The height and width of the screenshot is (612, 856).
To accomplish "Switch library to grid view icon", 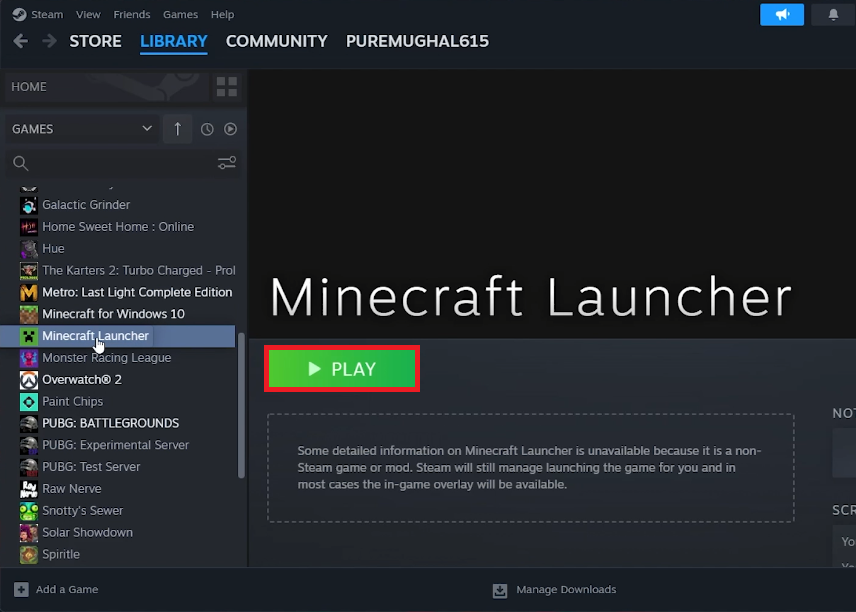I will 227,87.
